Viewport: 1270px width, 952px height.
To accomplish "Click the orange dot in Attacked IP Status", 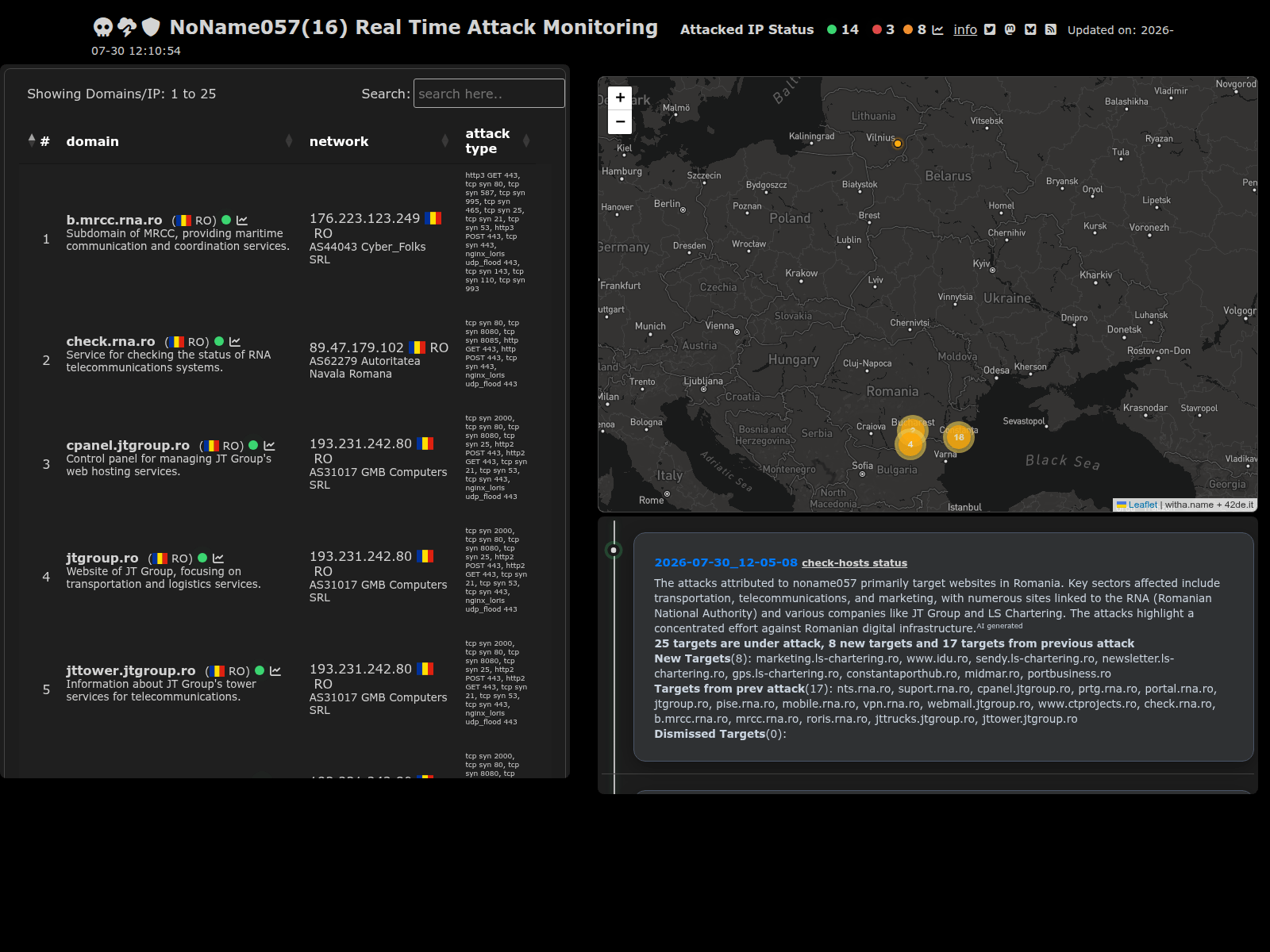I will (908, 30).
